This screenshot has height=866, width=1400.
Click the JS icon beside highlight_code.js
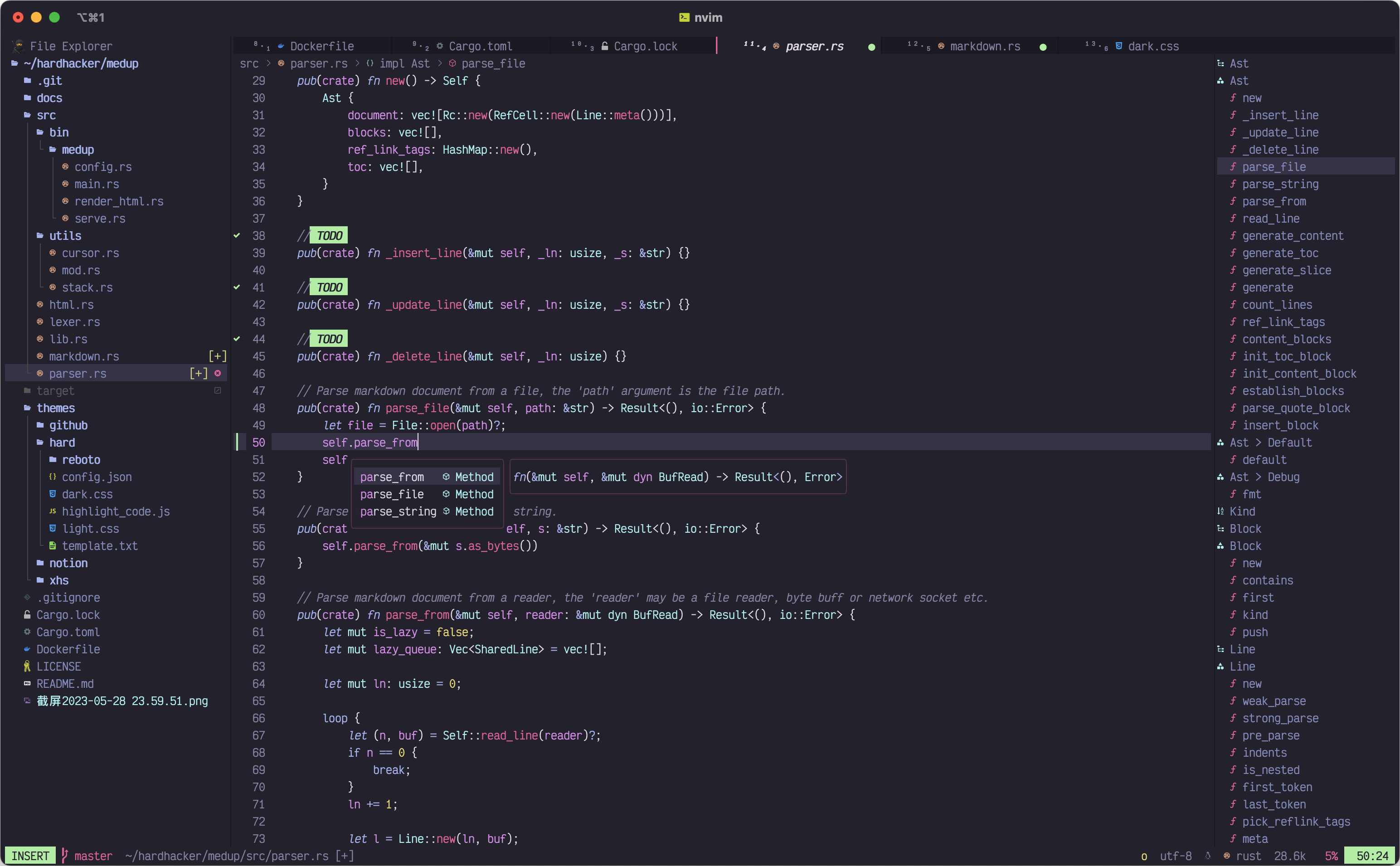[53, 511]
